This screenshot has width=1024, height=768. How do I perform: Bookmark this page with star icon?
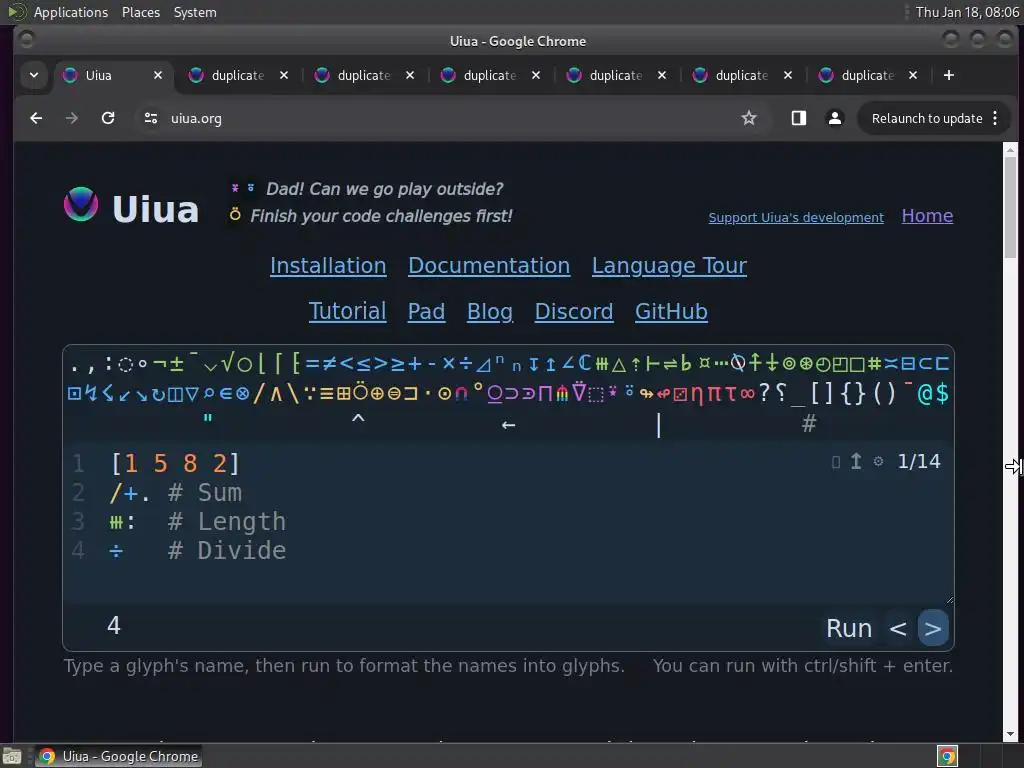749,118
